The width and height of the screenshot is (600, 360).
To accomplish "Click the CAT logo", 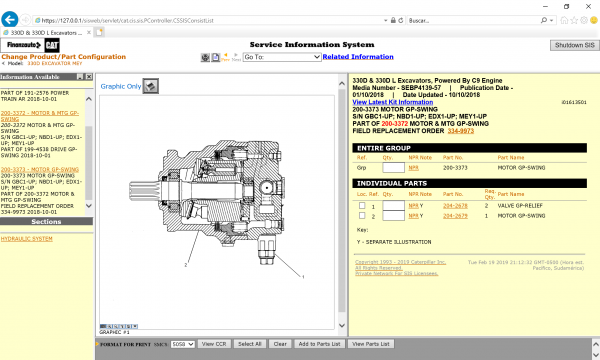I will pyautogui.click(x=52, y=46).
